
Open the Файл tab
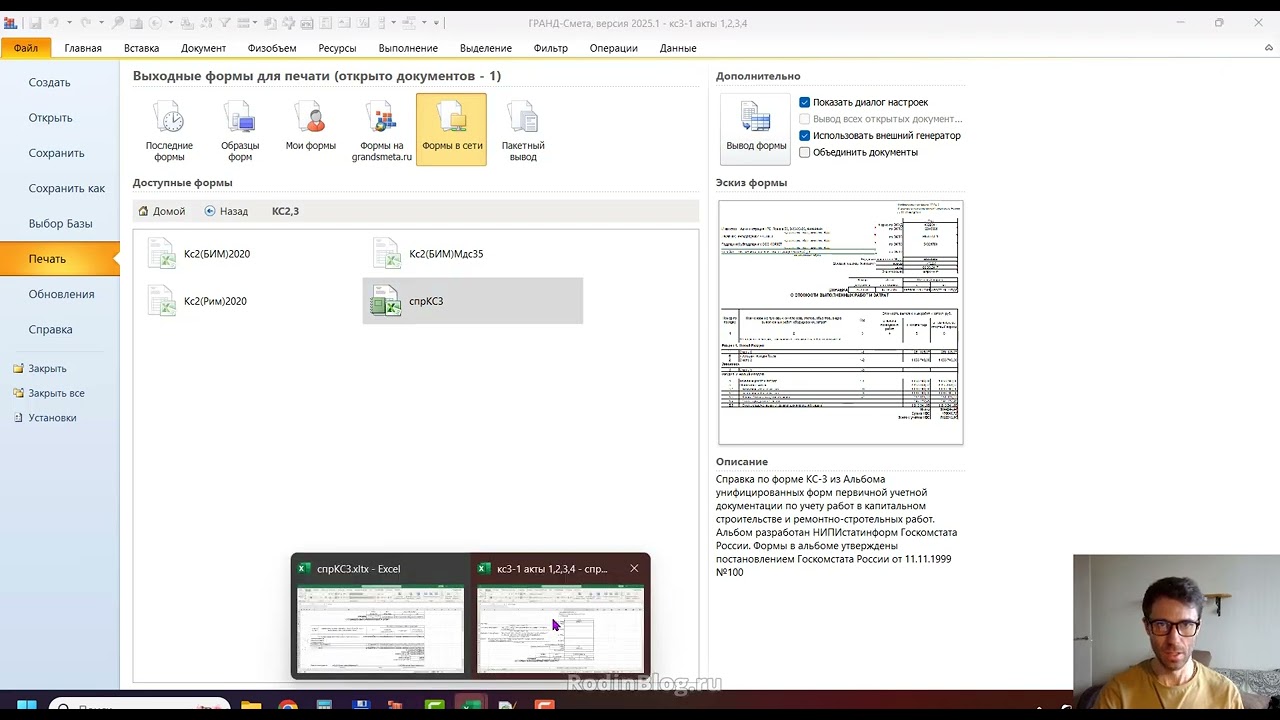click(x=26, y=48)
